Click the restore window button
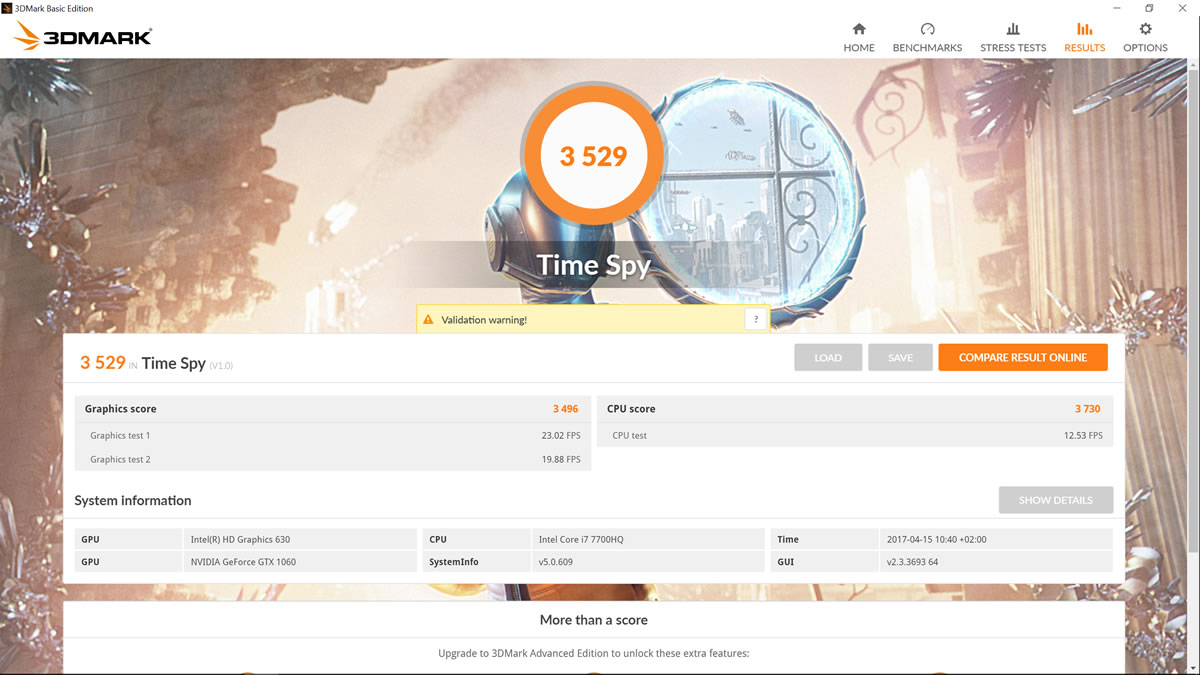The image size is (1200, 675). coord(1149,8)
